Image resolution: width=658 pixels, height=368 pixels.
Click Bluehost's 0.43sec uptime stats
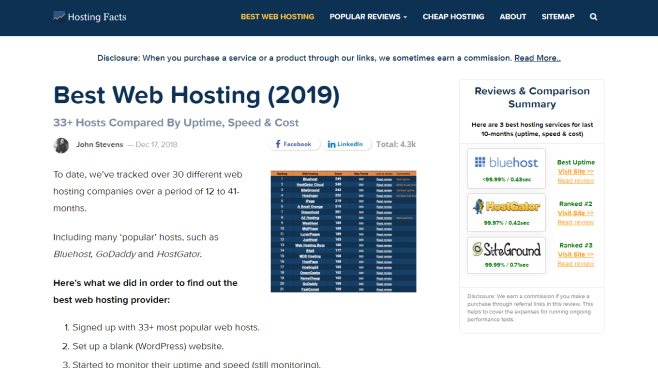click(507, 180)
